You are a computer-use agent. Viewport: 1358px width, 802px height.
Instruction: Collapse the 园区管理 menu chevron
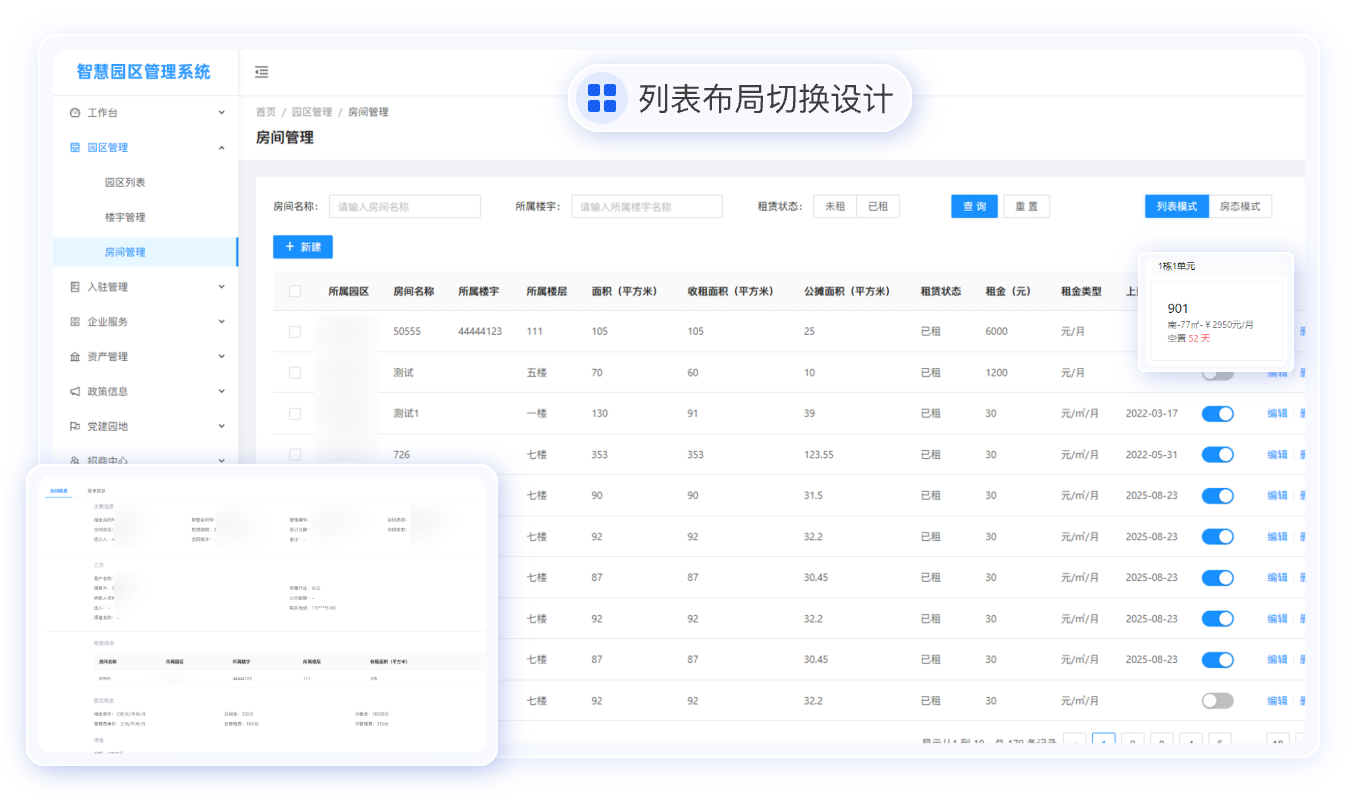(x=222, y=148)
